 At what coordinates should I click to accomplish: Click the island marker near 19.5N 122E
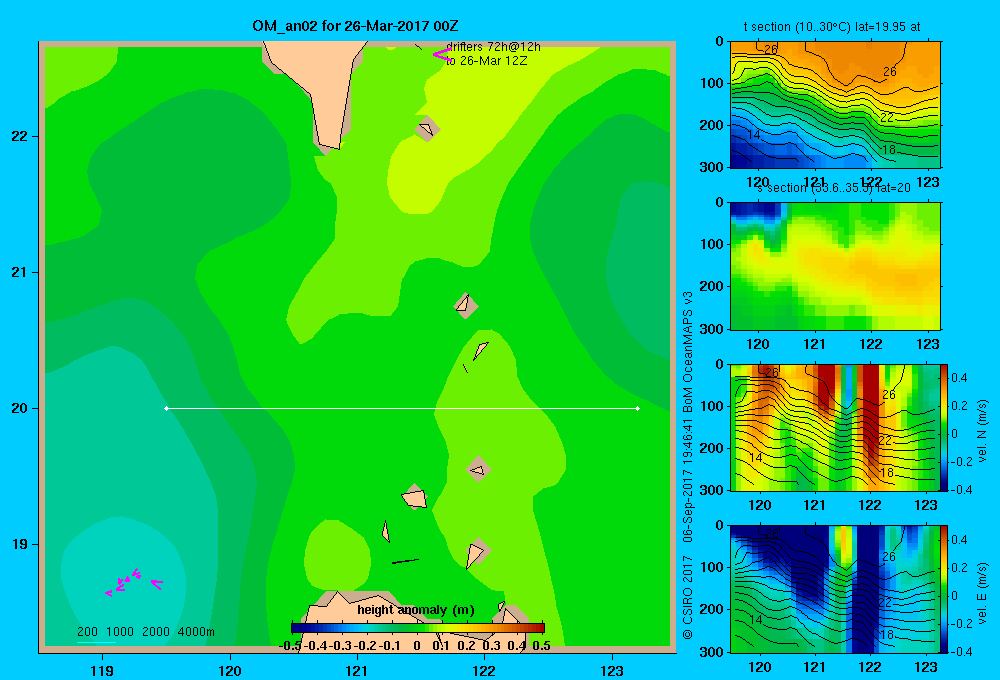click(x=478, y=470)
